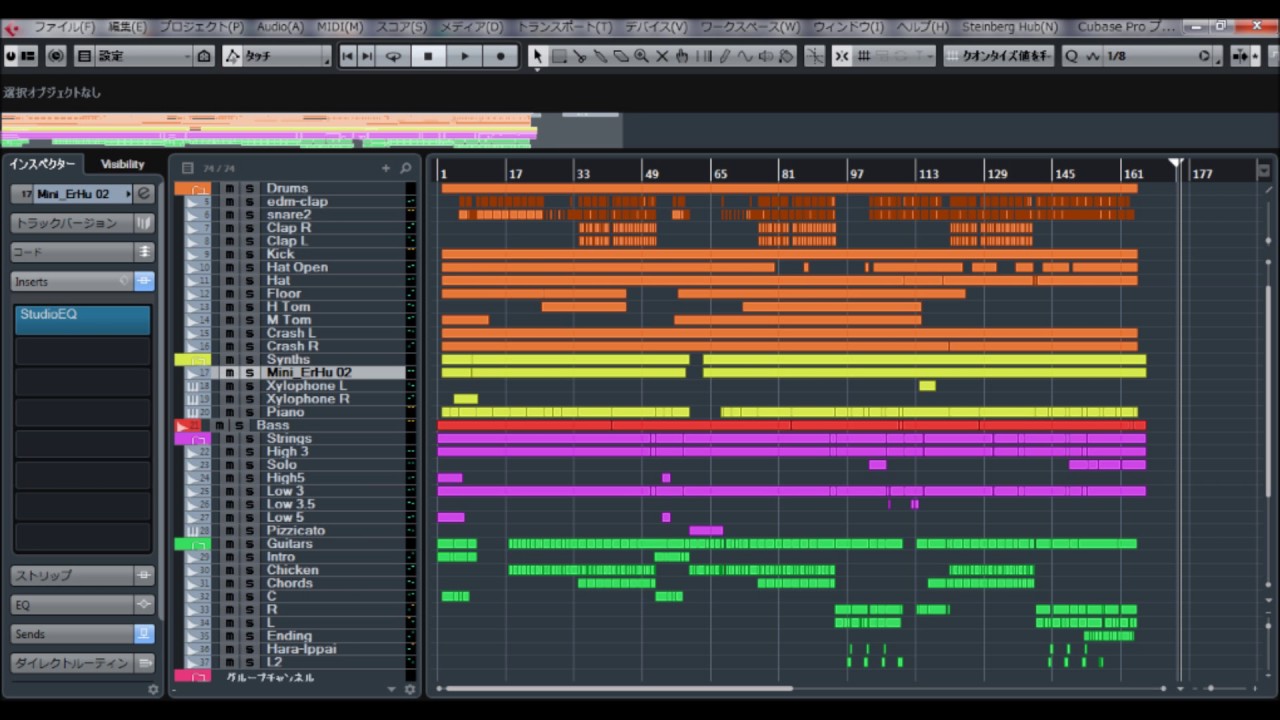
Task: Select the Range Selection tool
Action: click(559, 57)
